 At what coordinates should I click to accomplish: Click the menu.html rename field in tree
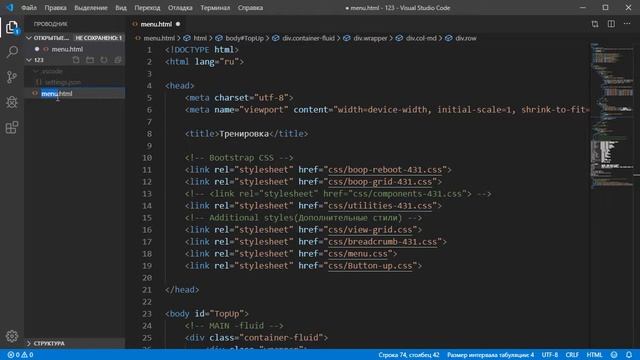pyautogui.click(x=82, y=93)
